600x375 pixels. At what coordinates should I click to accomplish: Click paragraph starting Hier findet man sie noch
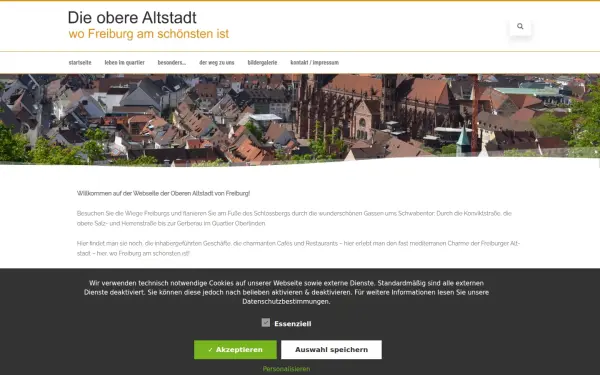(298, 248)
